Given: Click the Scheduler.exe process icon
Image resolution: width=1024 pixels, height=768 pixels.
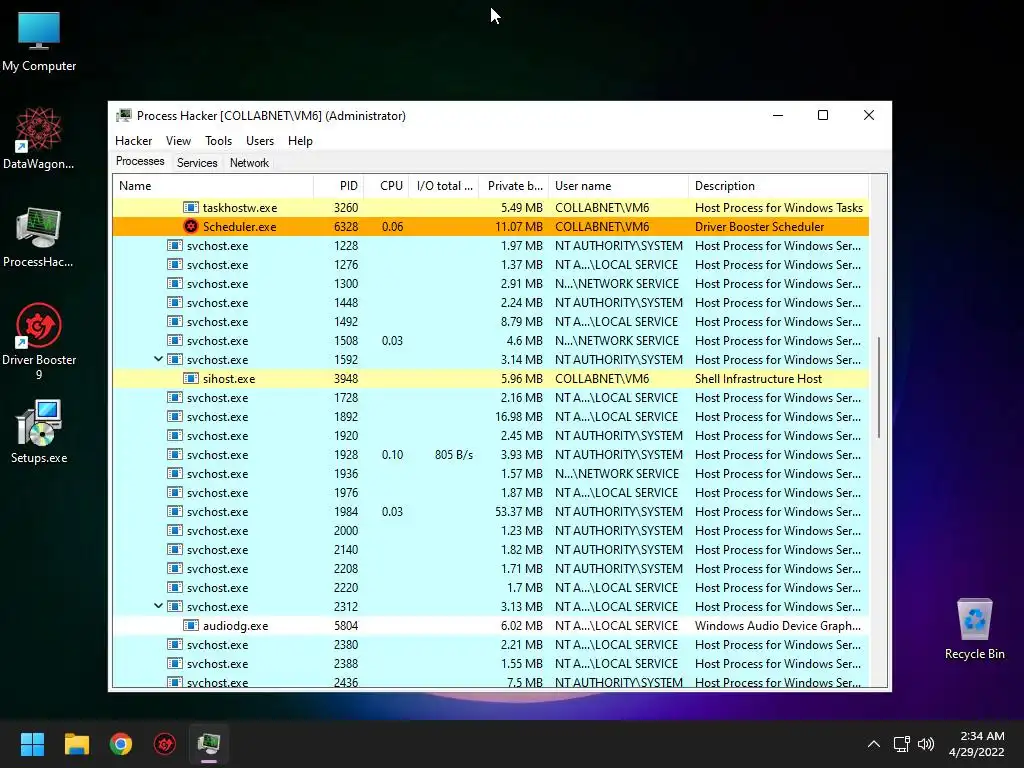Looking at the screenshot, I should (x=191, y=227).
